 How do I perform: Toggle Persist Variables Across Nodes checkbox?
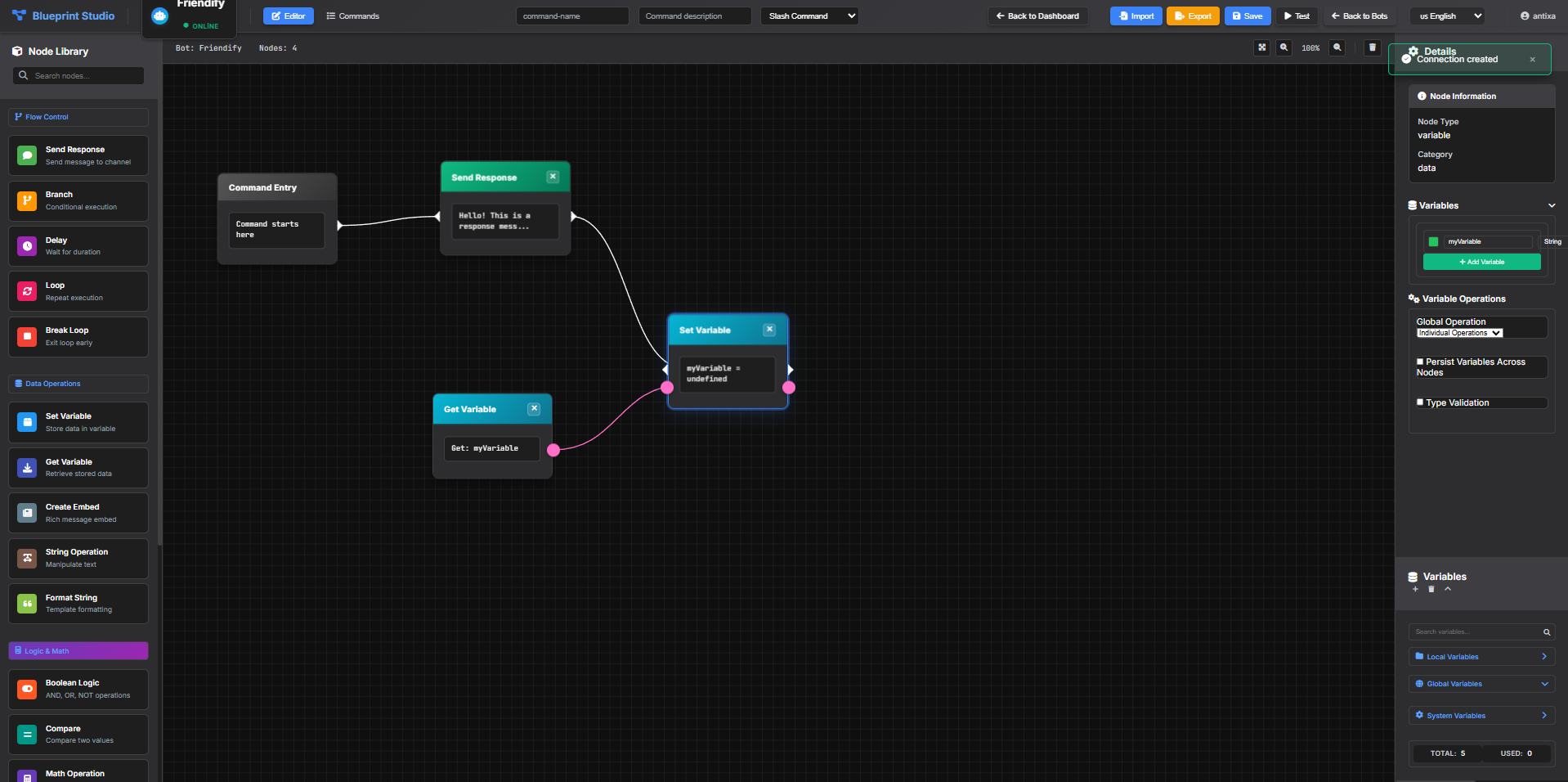(x=1420, y=362)
